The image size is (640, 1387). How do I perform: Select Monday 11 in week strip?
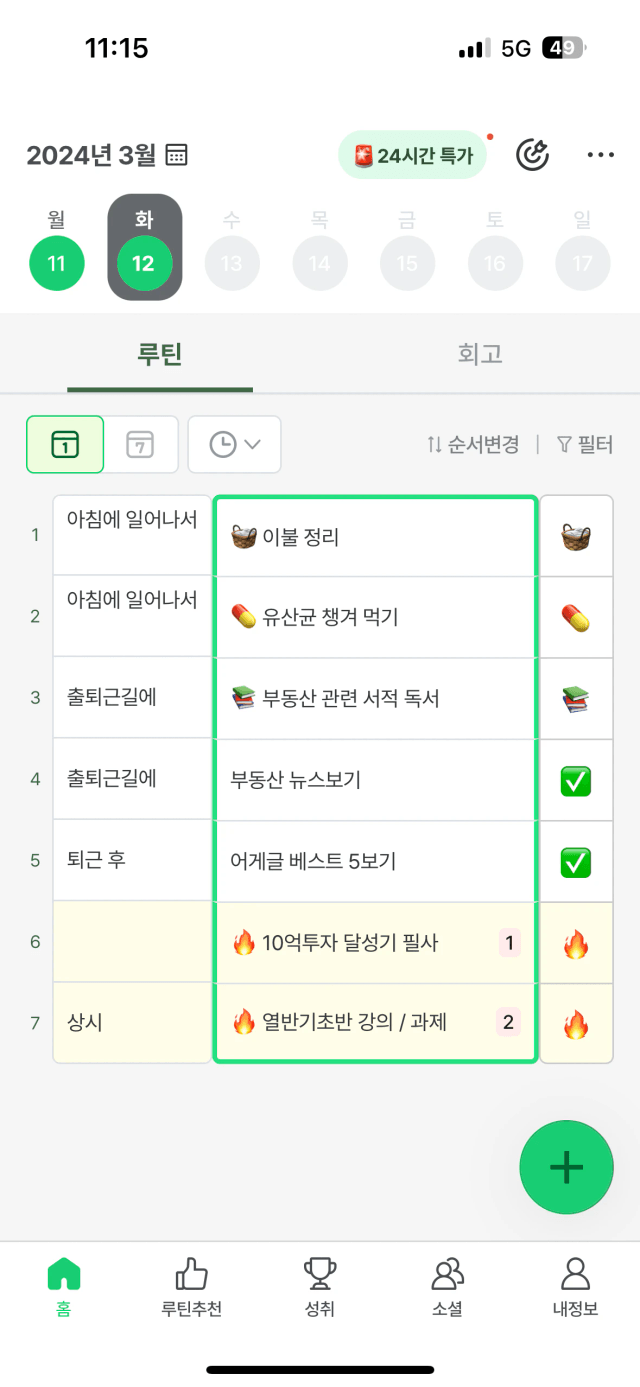click(57, 250)
